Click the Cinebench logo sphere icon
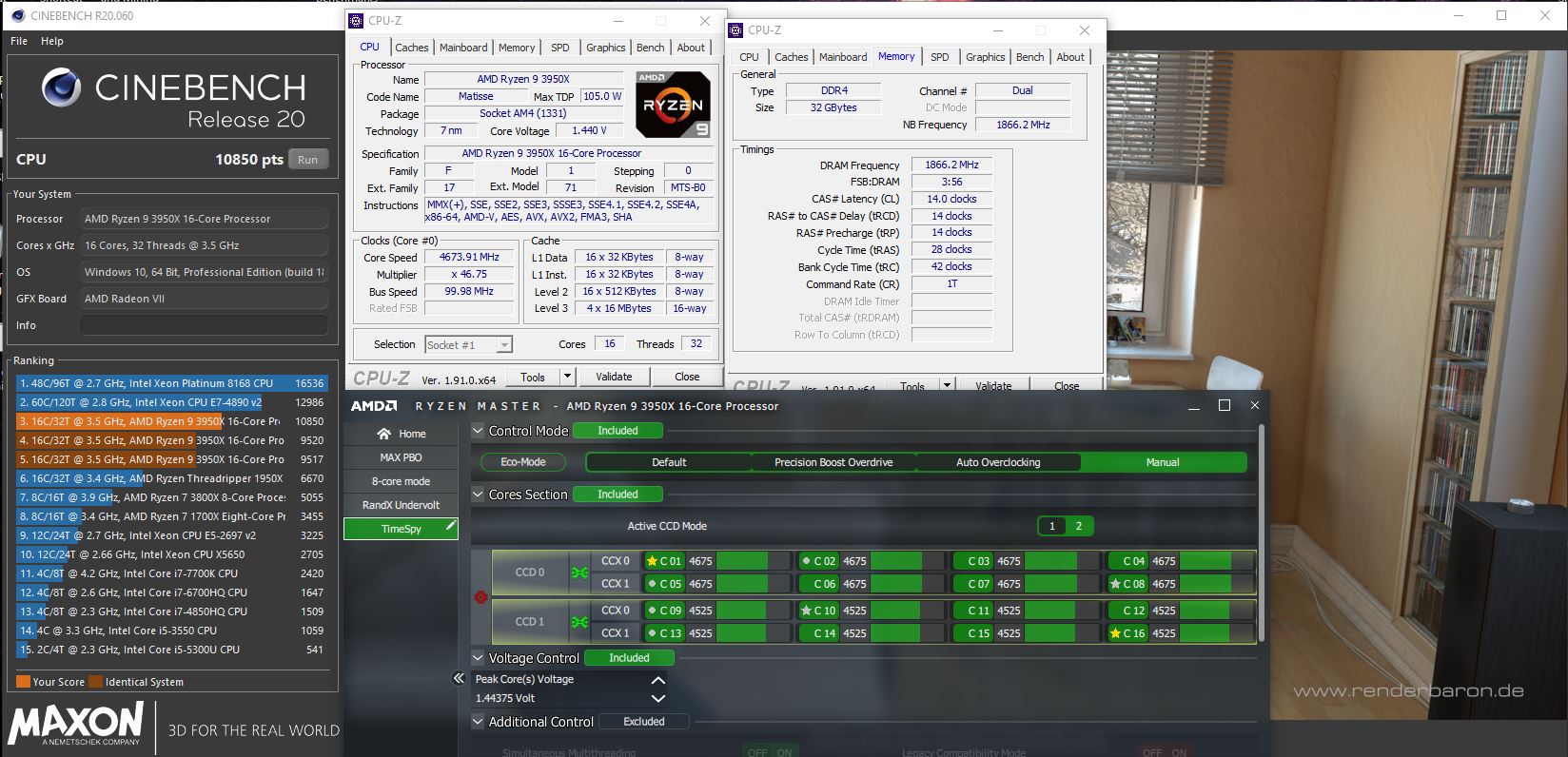 (61, 87)
